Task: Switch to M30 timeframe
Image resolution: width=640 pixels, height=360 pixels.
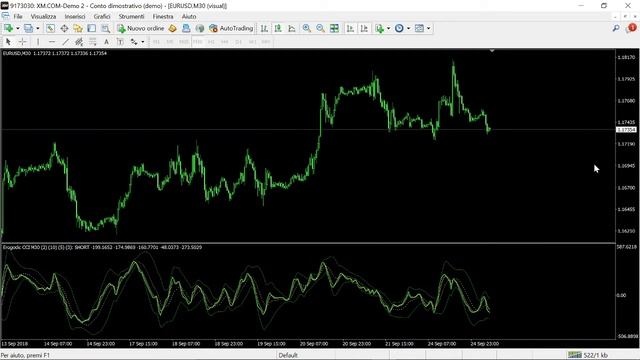Action: coord(198,42)
